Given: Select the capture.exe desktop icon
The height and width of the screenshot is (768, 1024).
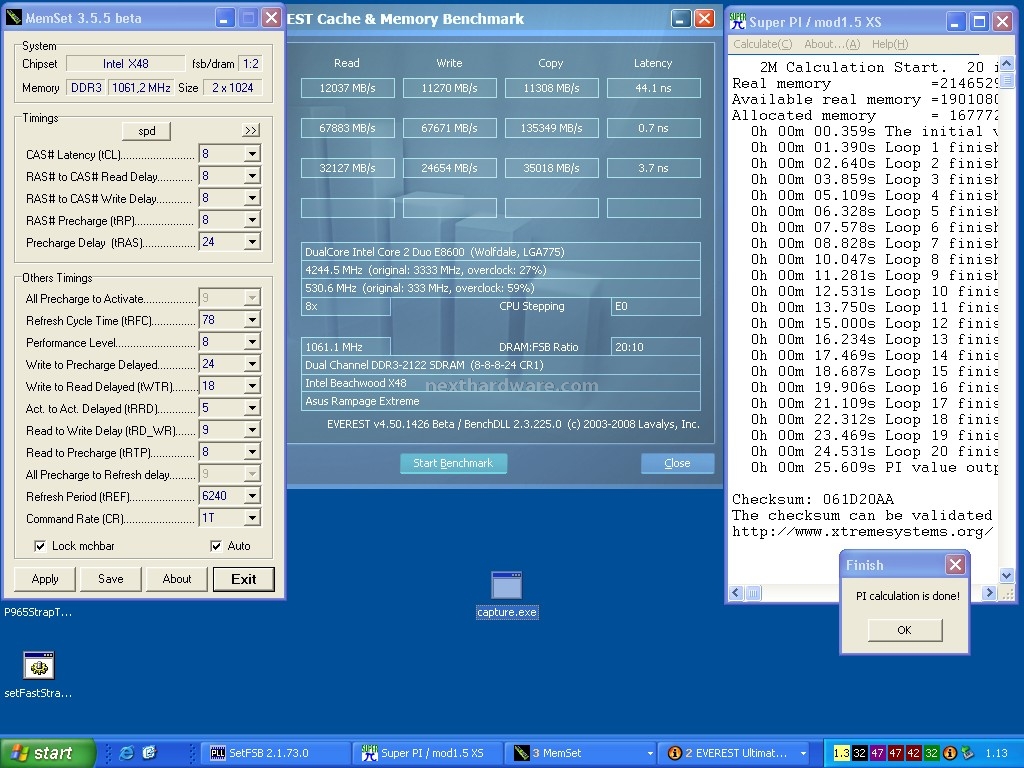Looking at the screenshot, I should coord(506,585).
